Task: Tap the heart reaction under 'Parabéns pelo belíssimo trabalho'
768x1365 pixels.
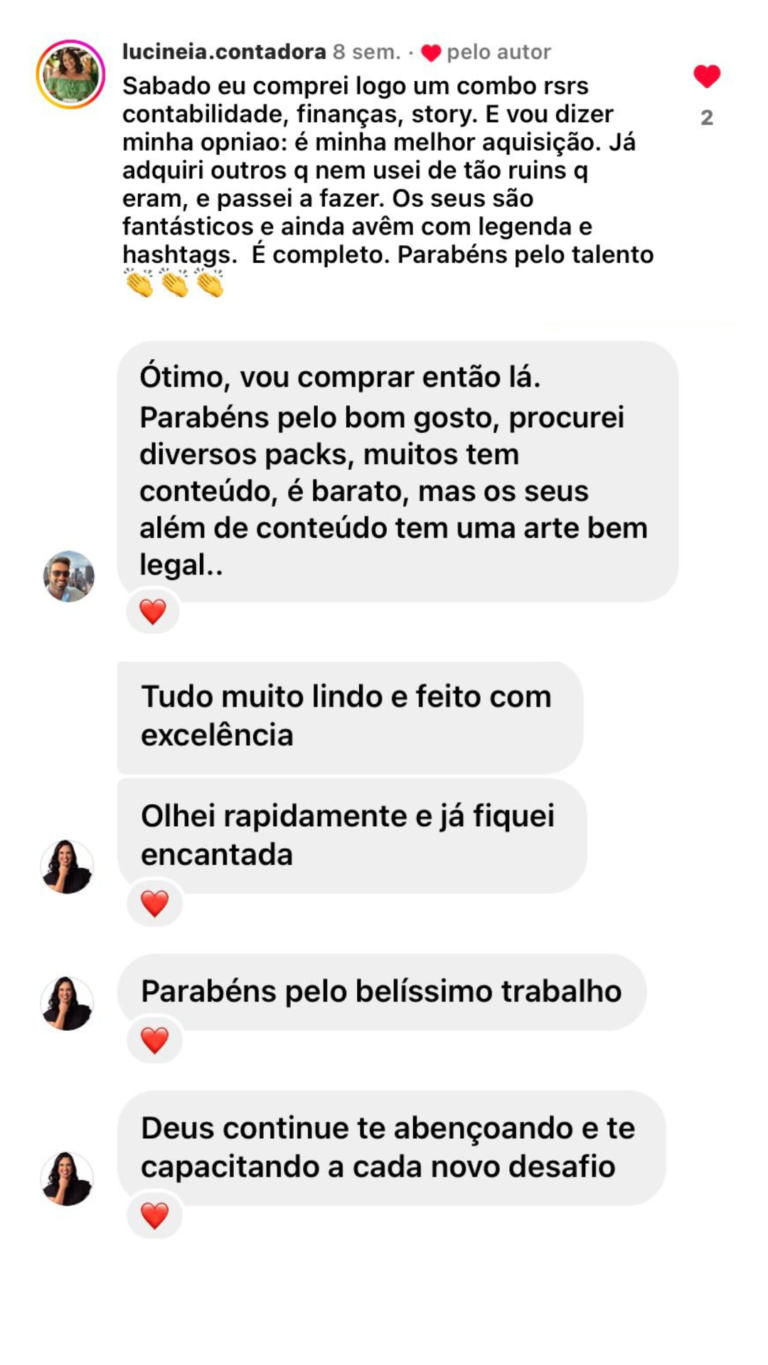Action: tap(154, 1040)
